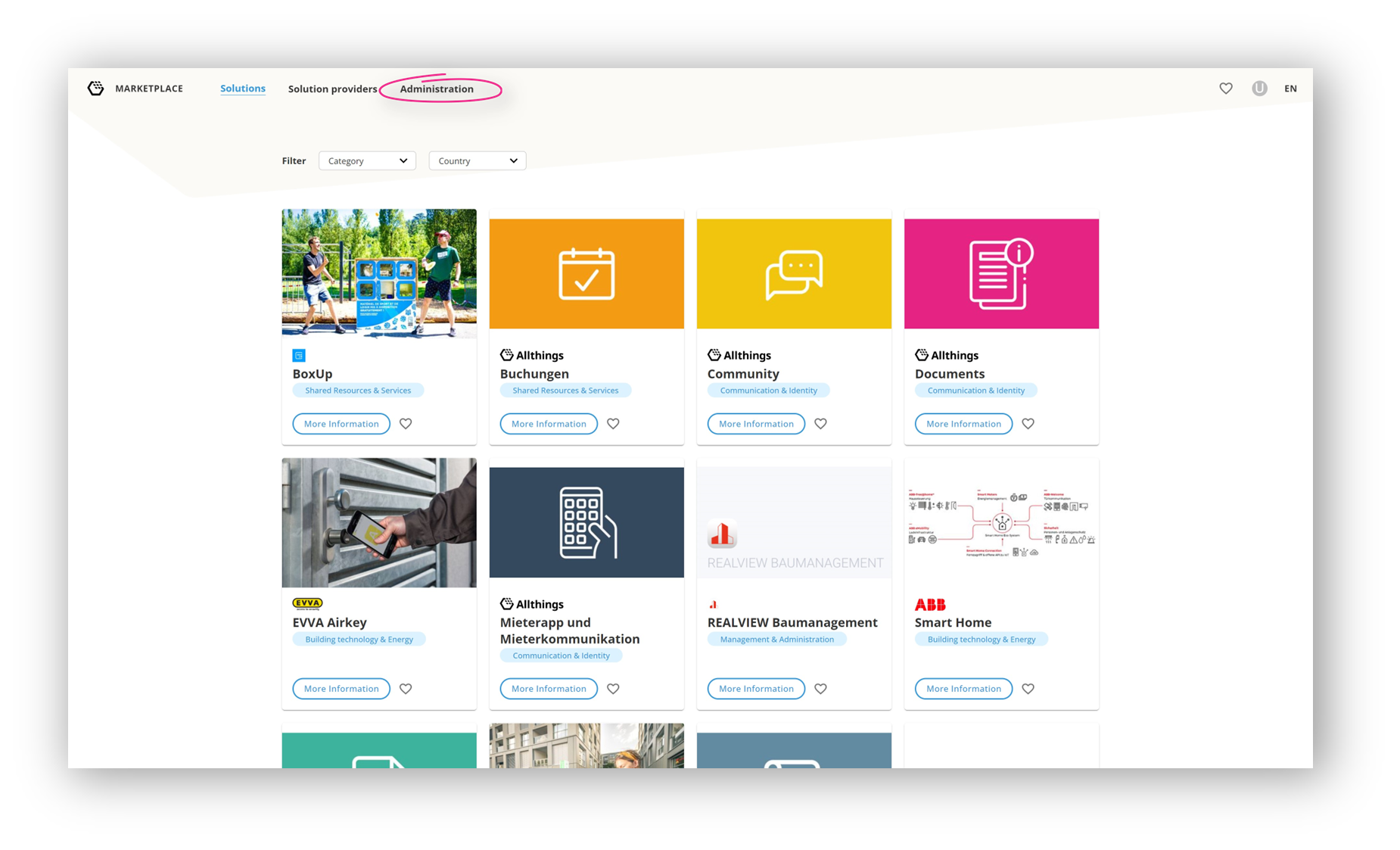
Task: Click the BoxUp provider logo icon
Action: click(299, 355)
